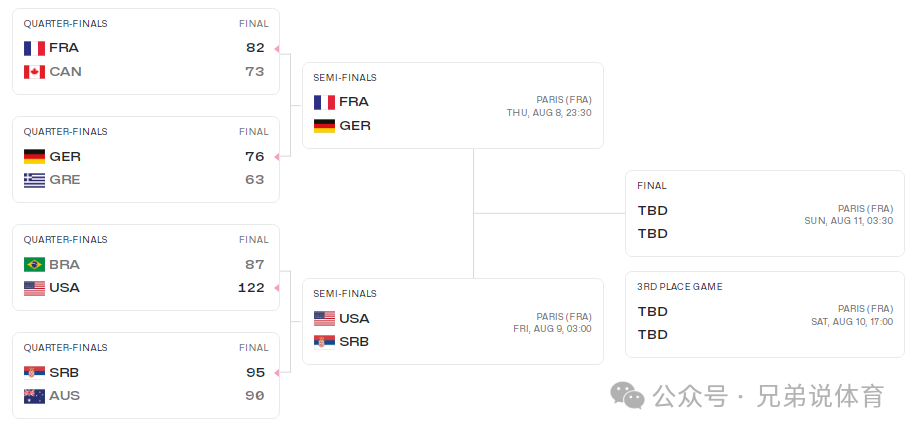
Task: Click the Germany flag in semi-finals
Action: point(324,125)
